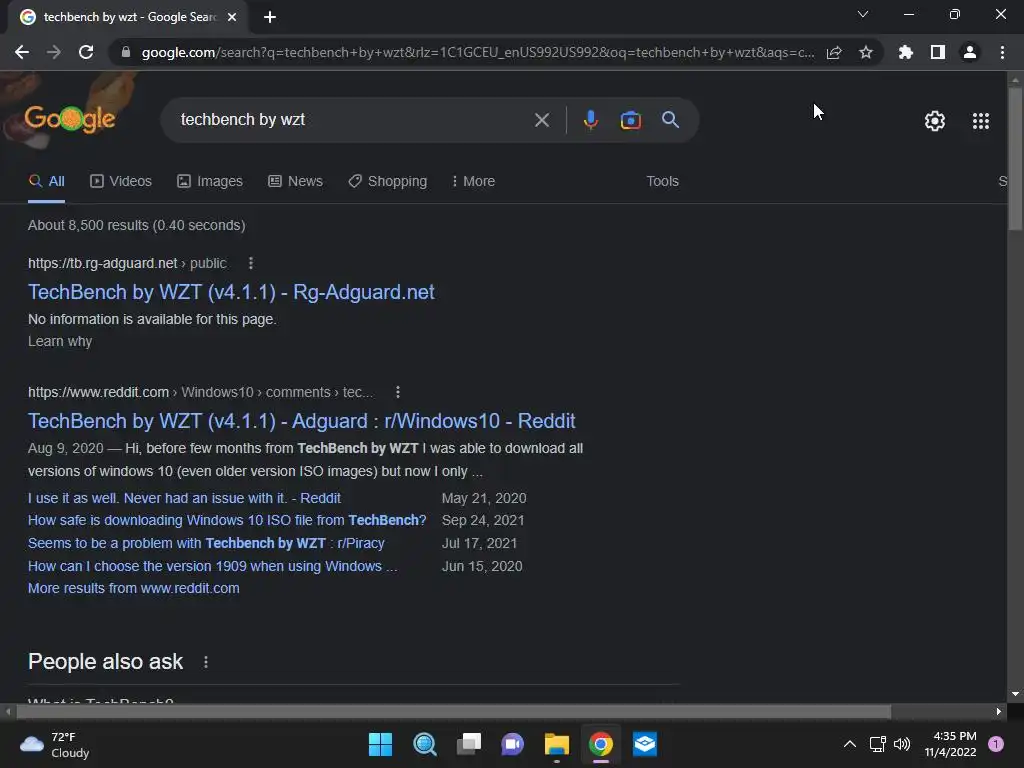Open Chrome profile avatar
The height and width of the screenshot is (768, 1024).
[x=970, y=52]
